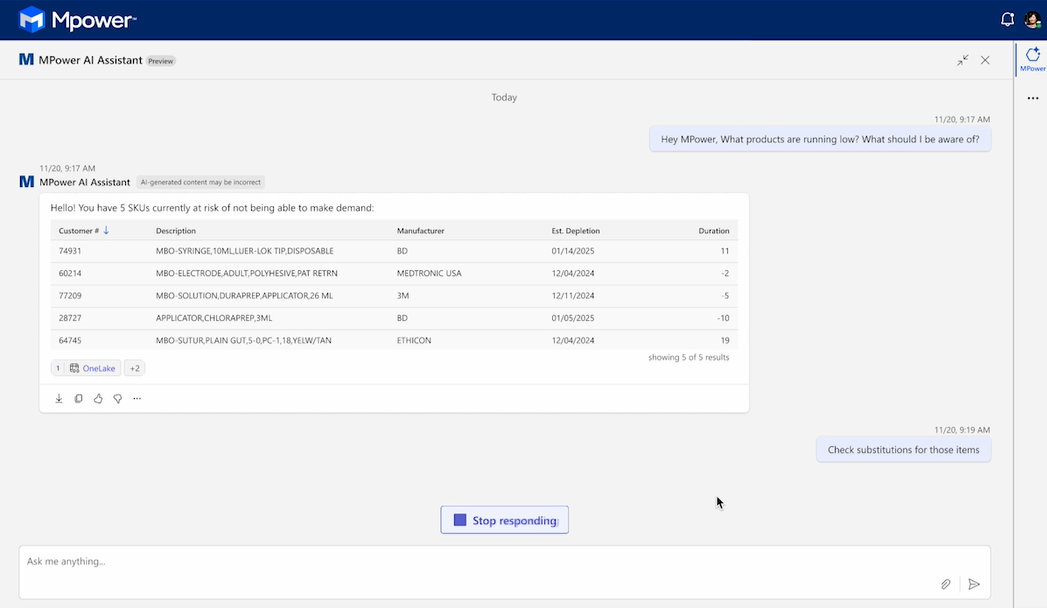Select customer number 77209
This screenshot has height=608, width=1047.
70,296
